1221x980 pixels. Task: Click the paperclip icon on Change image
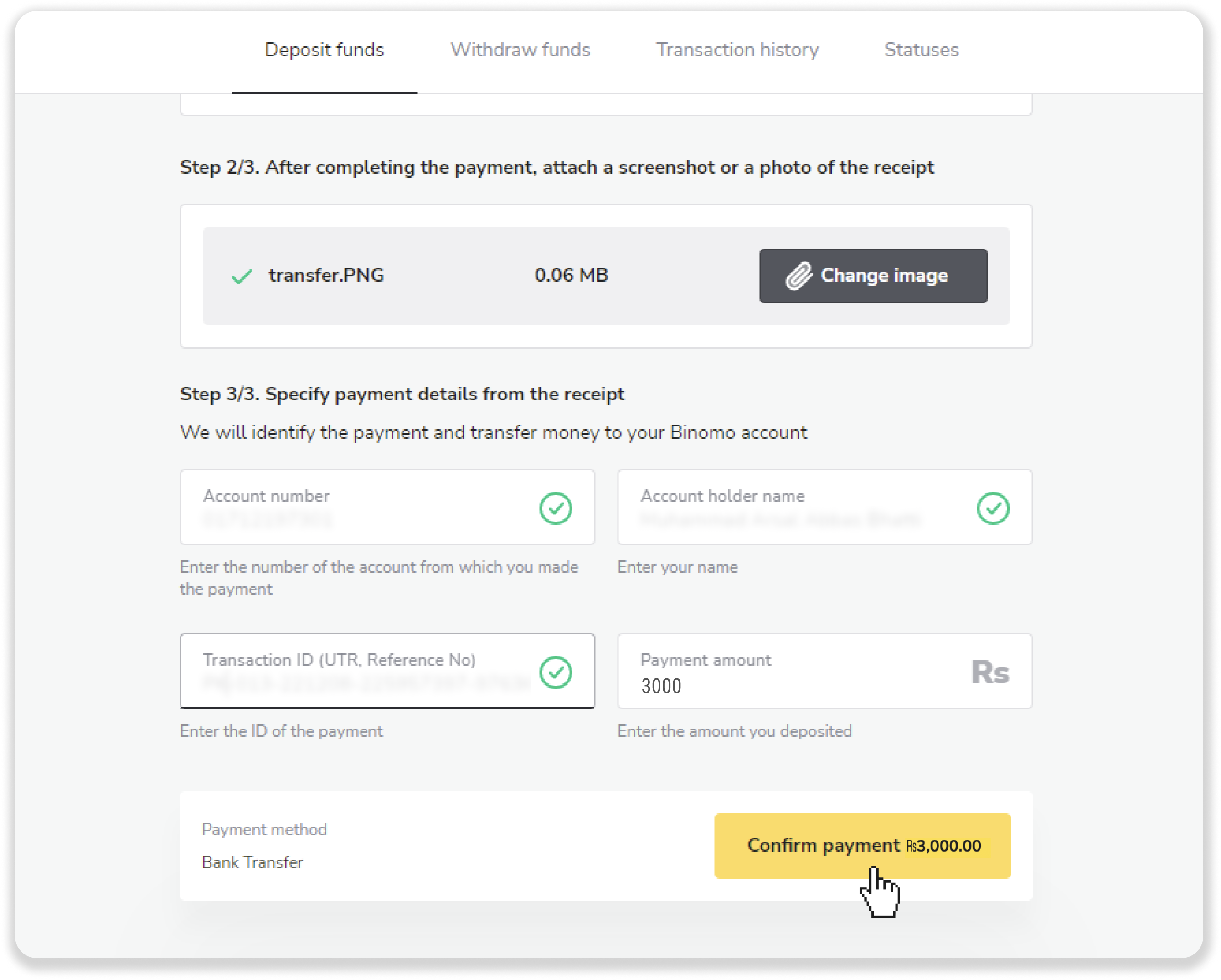[799, 276]
